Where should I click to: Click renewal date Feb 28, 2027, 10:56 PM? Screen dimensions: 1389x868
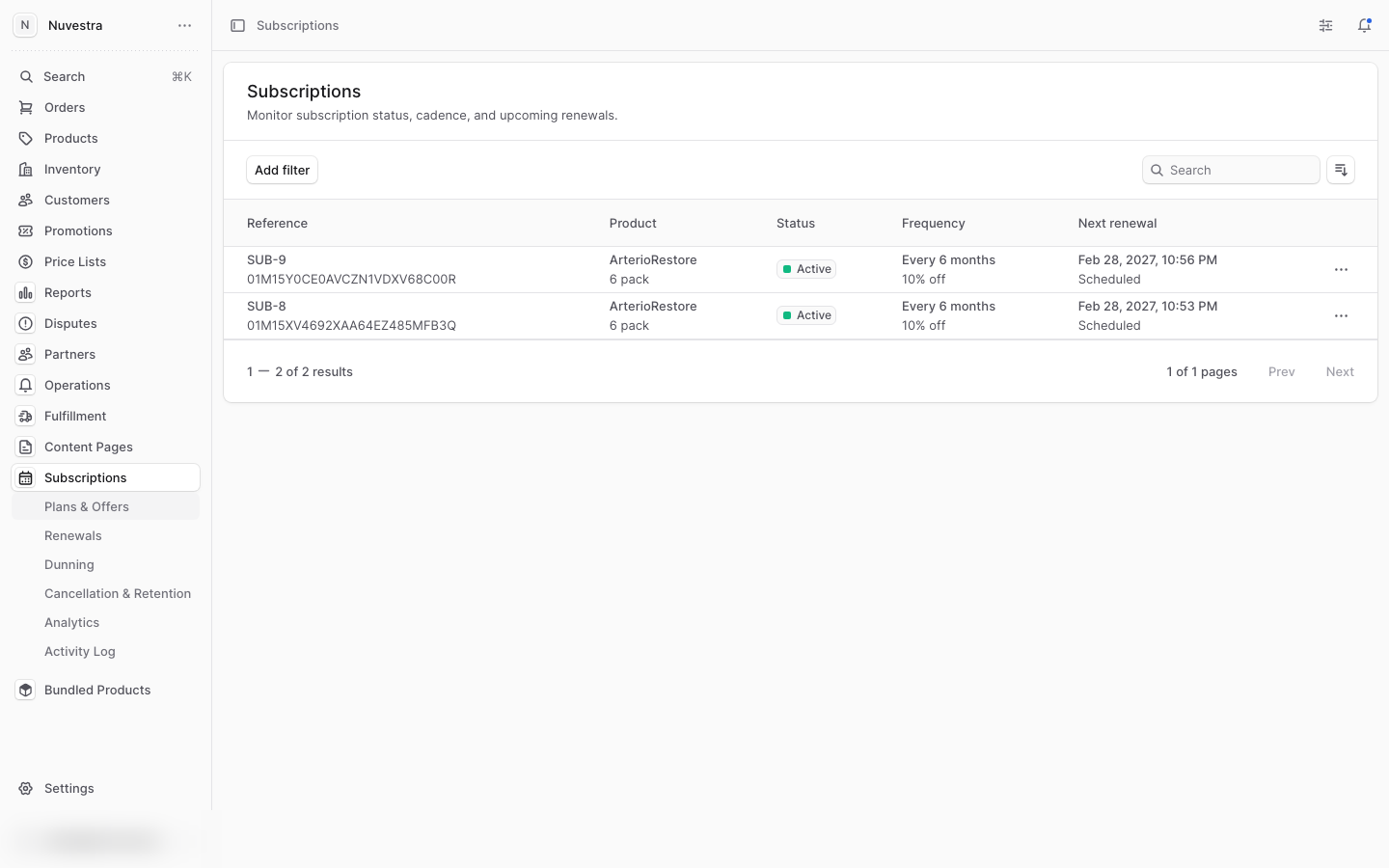(x=1148, y=259)
